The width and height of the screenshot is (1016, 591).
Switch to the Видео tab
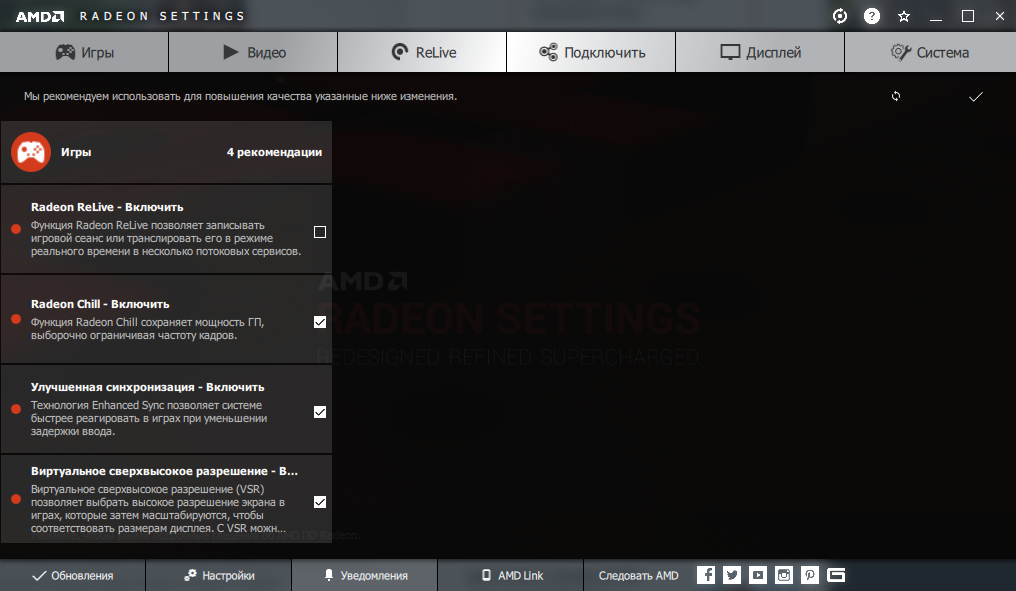coord(253,52)
